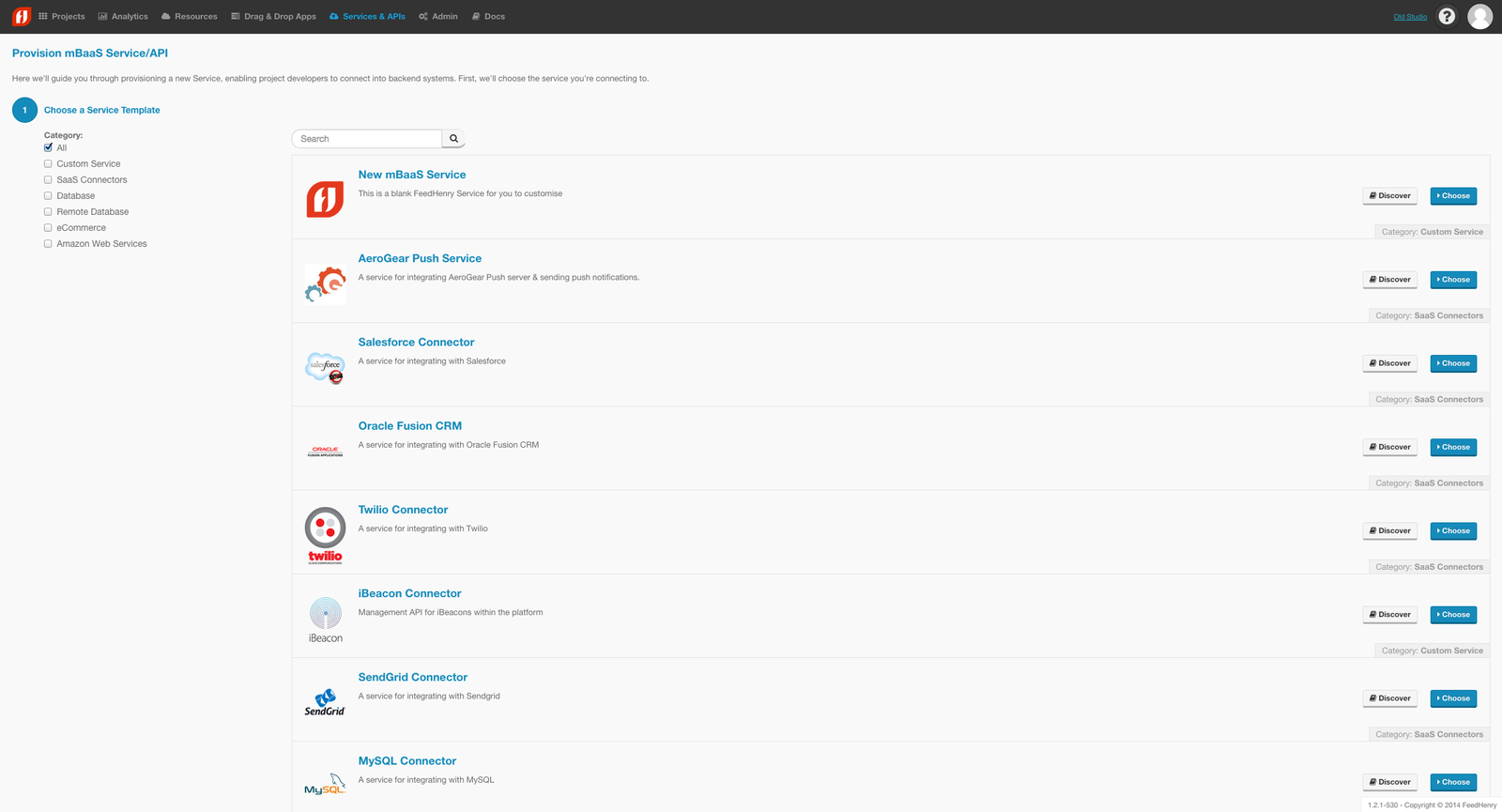Screen dimensions: 1502x812
Task: Open the Salesforce Connector title link
Action: point(416,342)
